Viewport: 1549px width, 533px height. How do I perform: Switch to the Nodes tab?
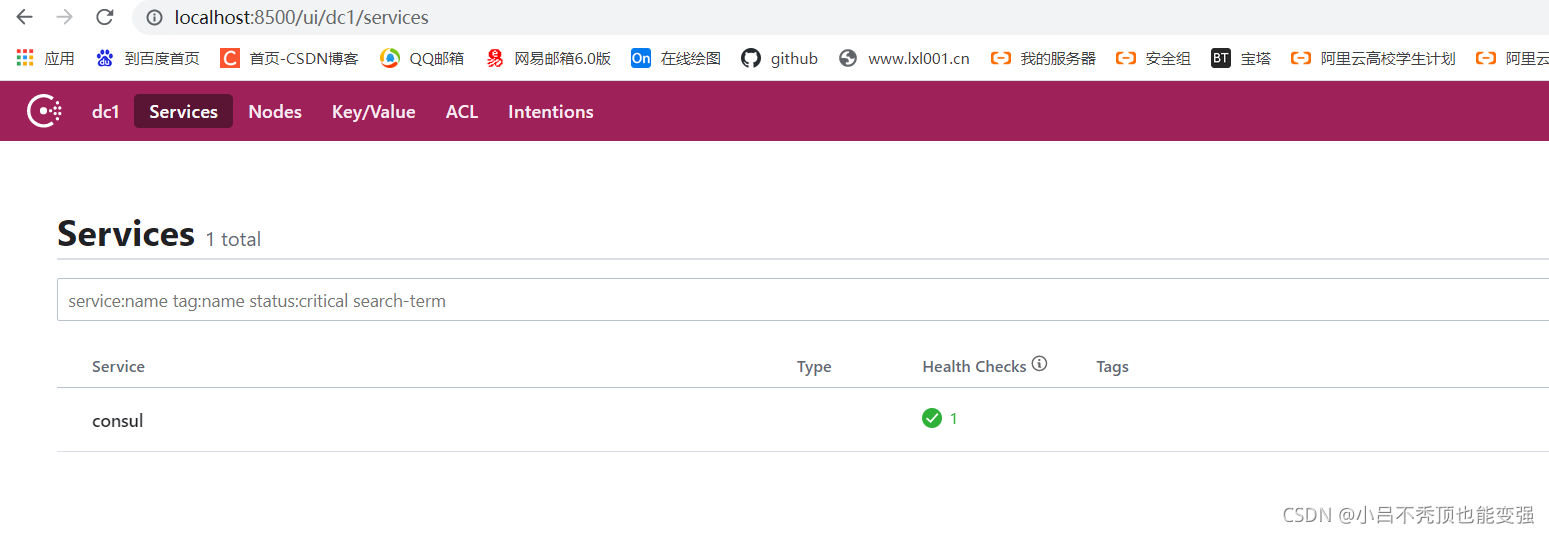coord(275,111)
